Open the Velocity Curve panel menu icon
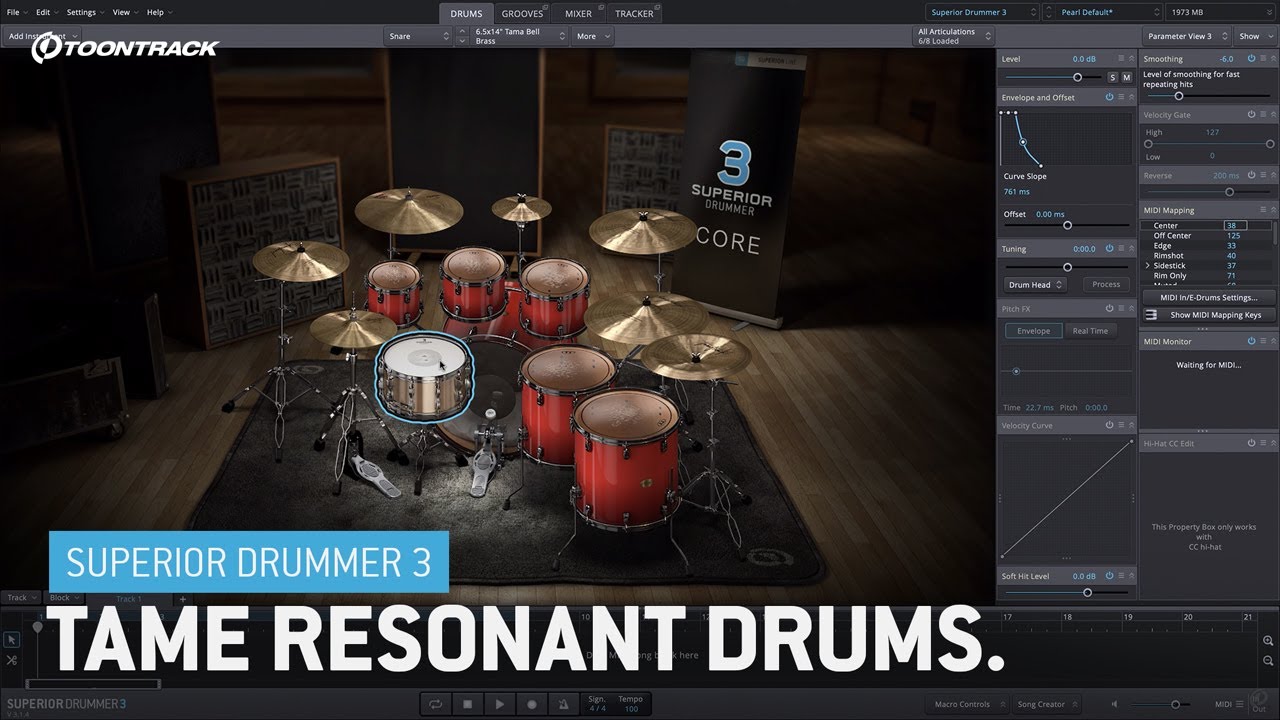Screen dimensions: 1280x720 tap(1121, 425)
